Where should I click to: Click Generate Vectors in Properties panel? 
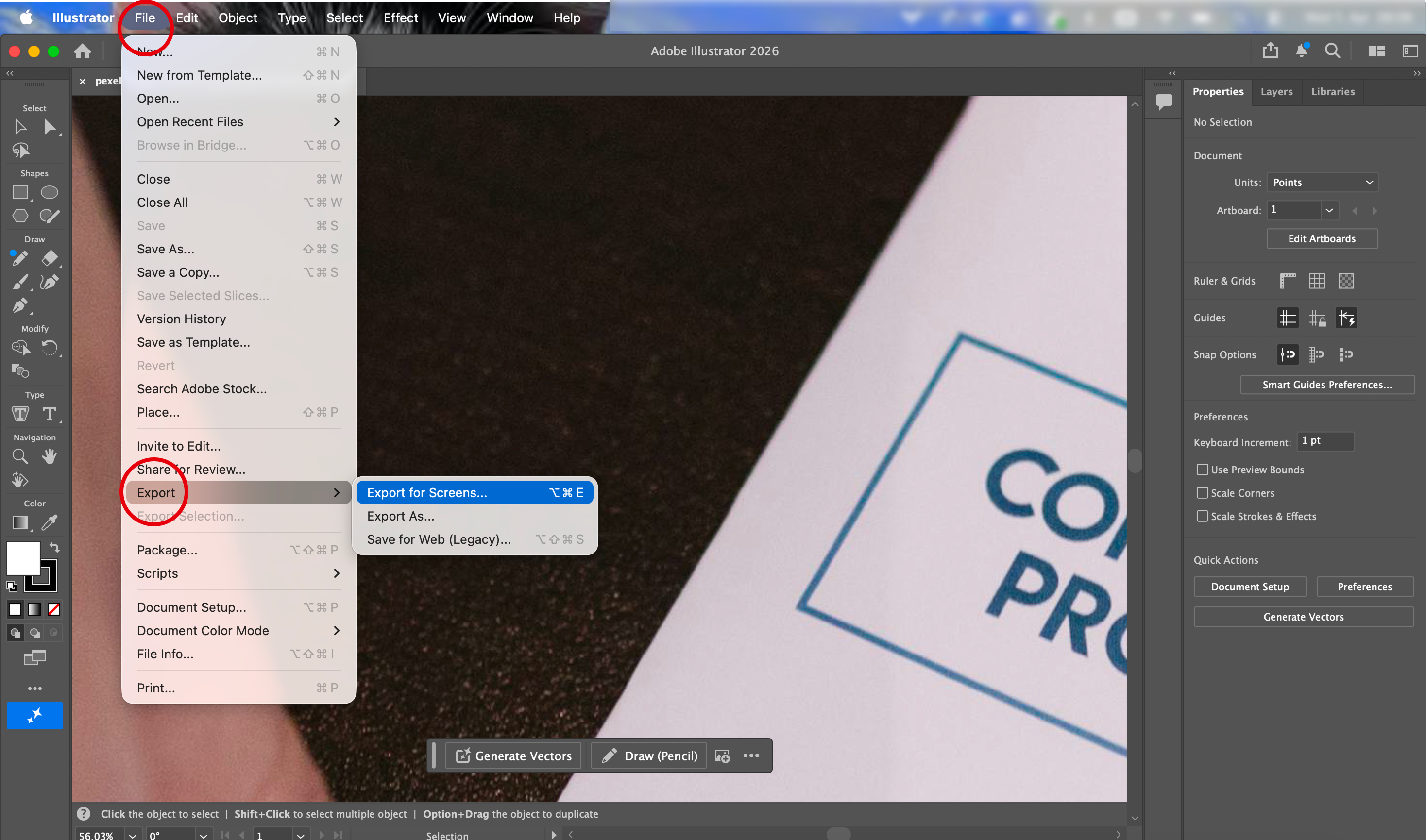1303,617
